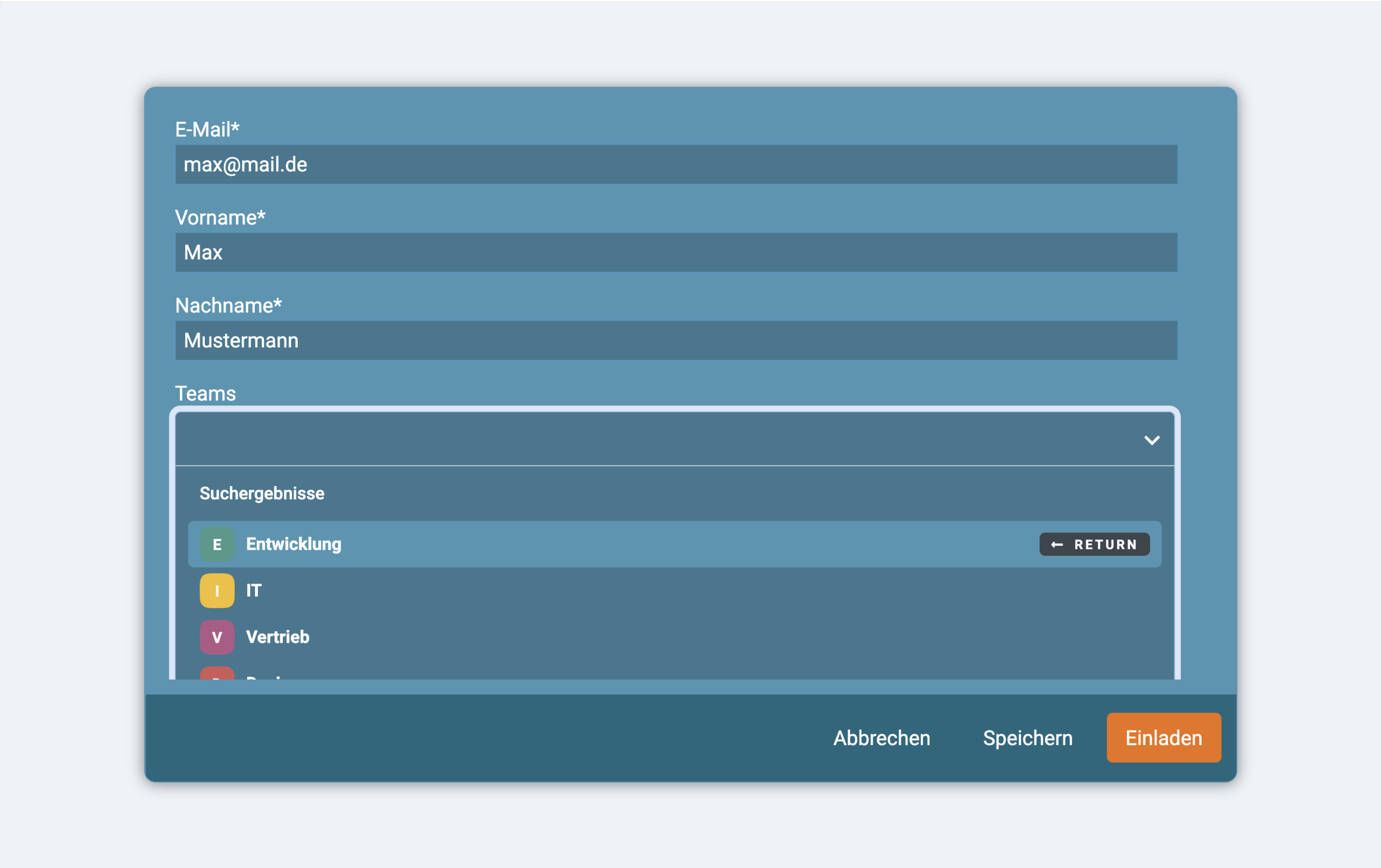The height and width of the screenshot is (868, 1381).
Task: Select the IT team option
Action: coord(675,590)
